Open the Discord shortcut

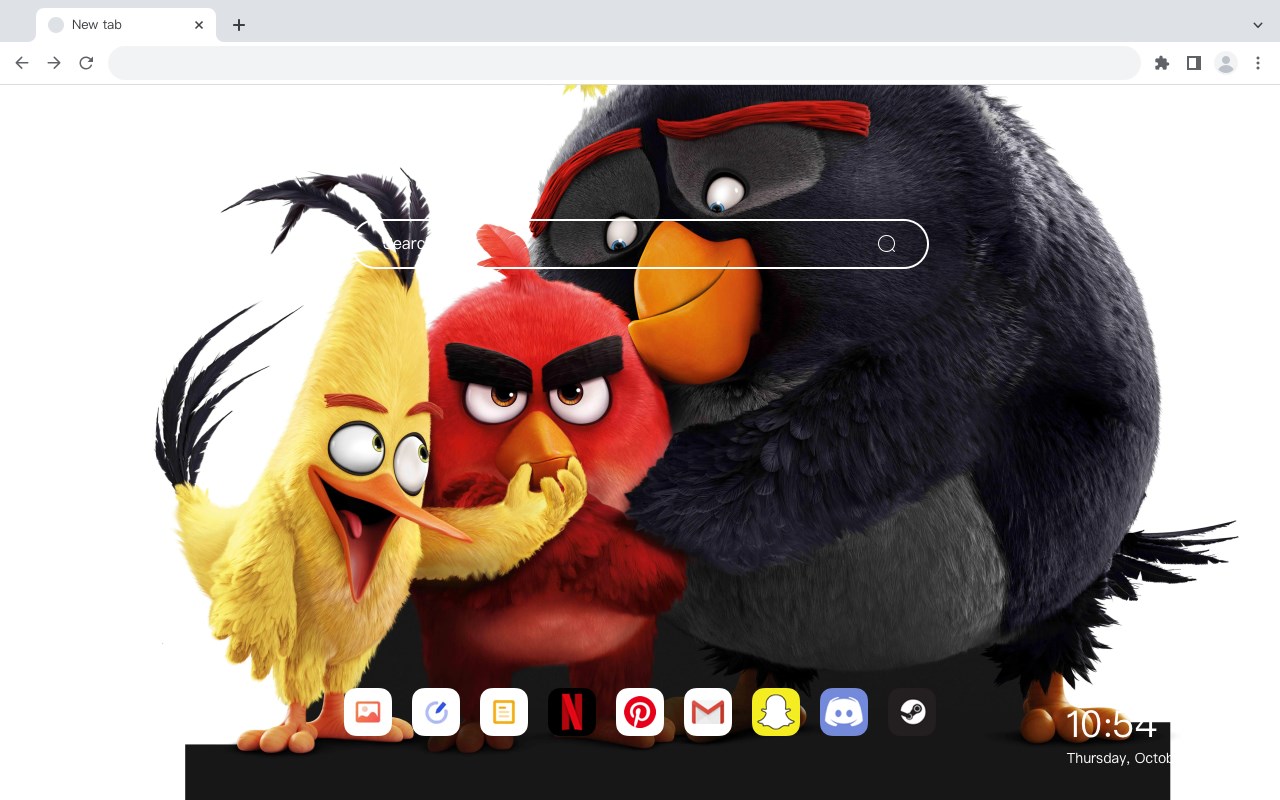(844, 712)
